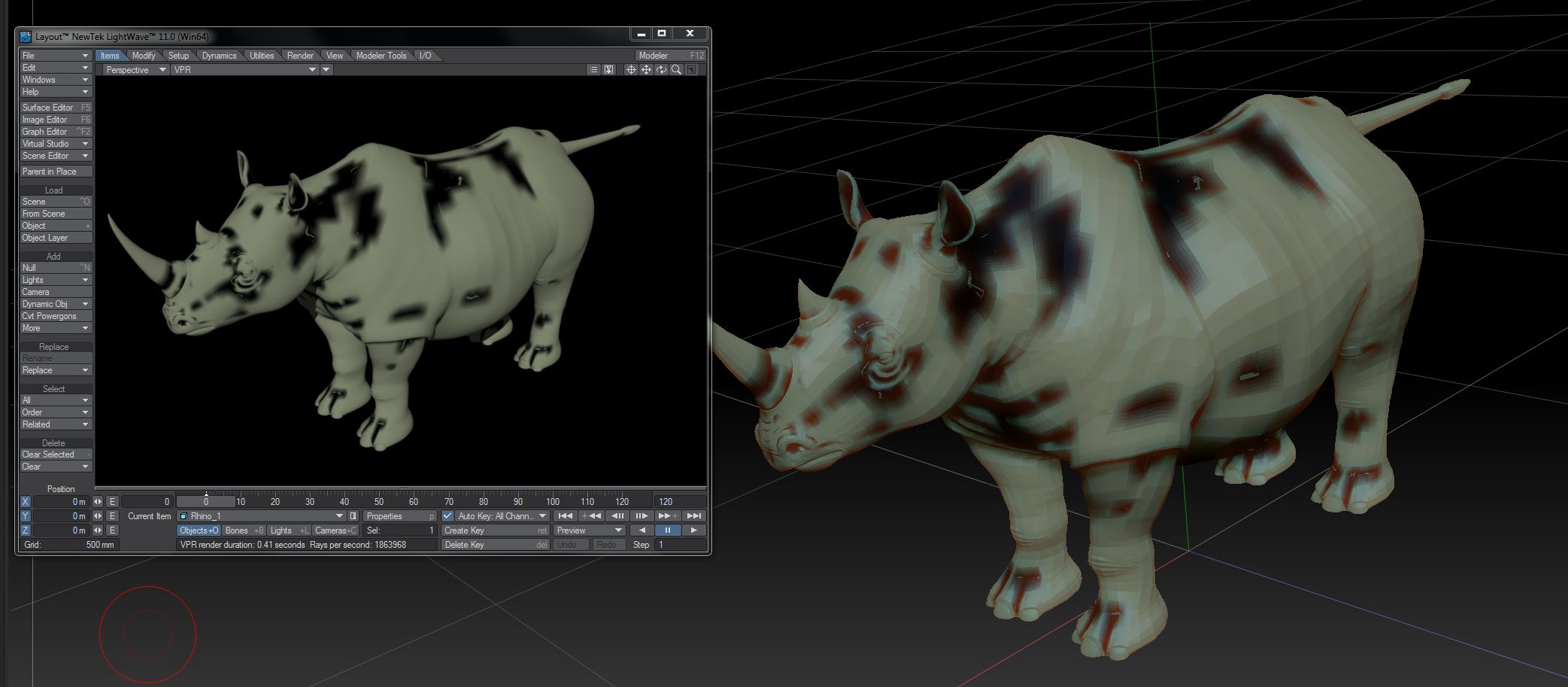Step forward one frame

(641, 516)
